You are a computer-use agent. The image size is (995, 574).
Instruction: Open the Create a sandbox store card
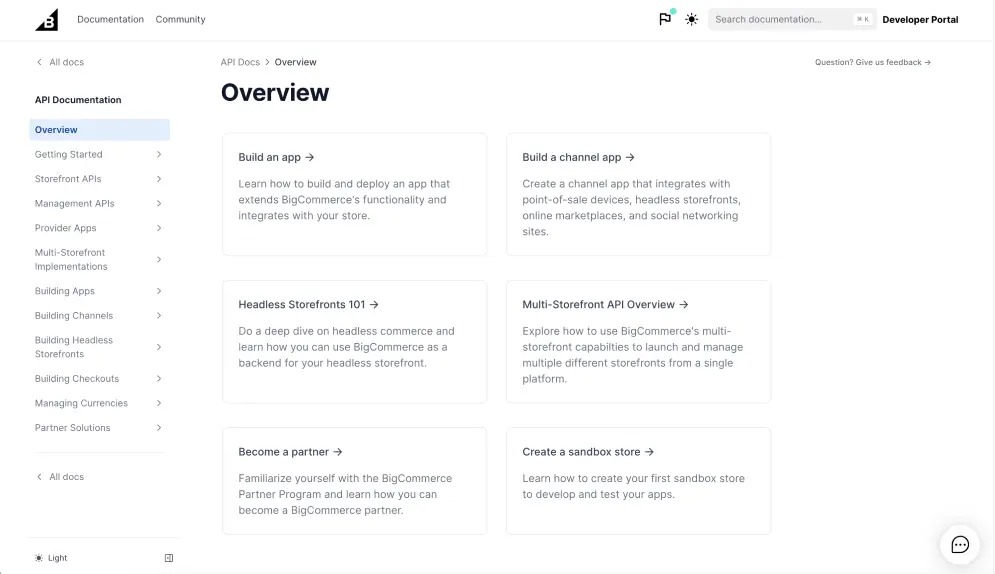pos(638,481)
